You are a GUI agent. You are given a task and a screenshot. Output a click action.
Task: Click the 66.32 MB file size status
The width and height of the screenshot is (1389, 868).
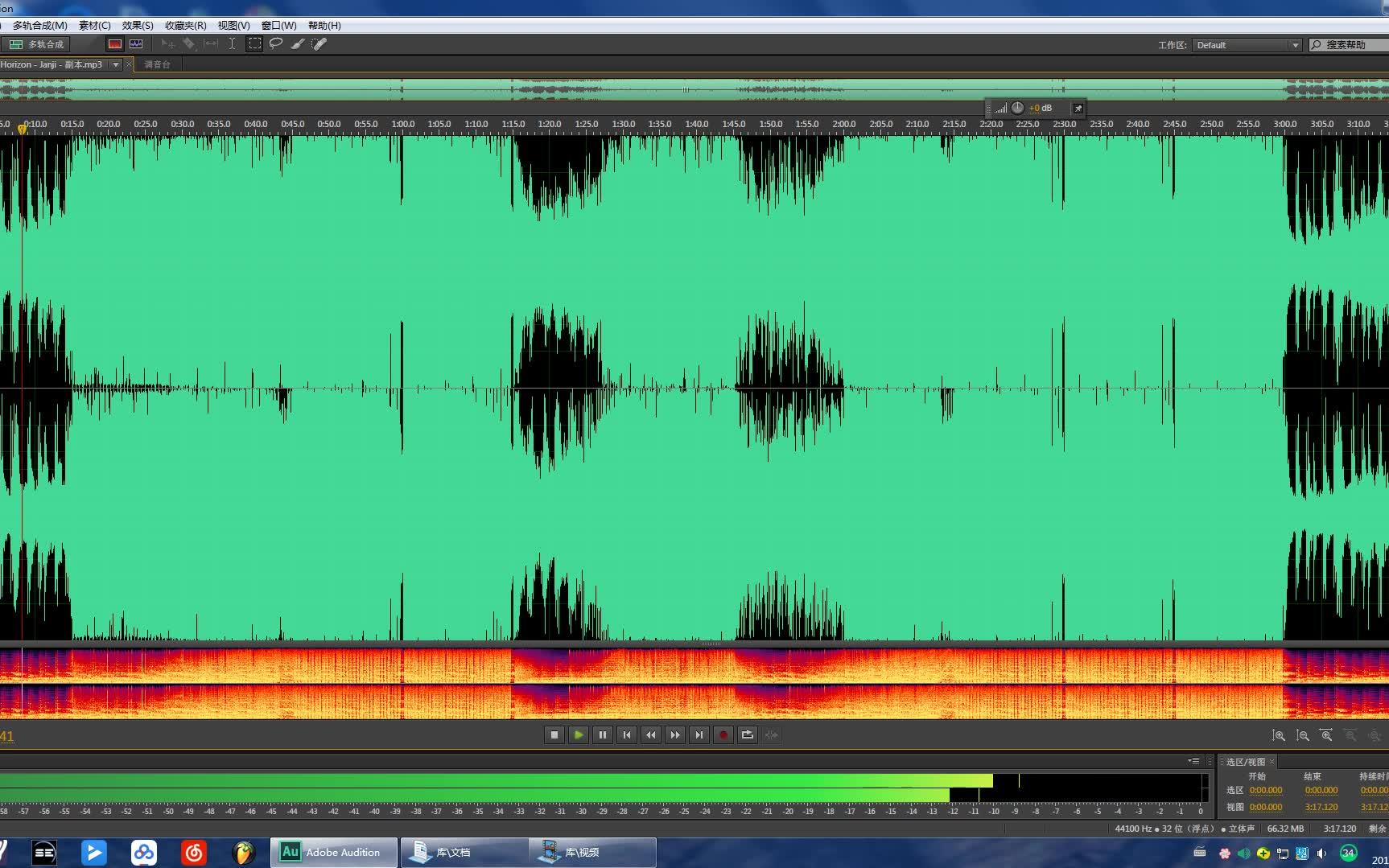tap(1285, 829)
